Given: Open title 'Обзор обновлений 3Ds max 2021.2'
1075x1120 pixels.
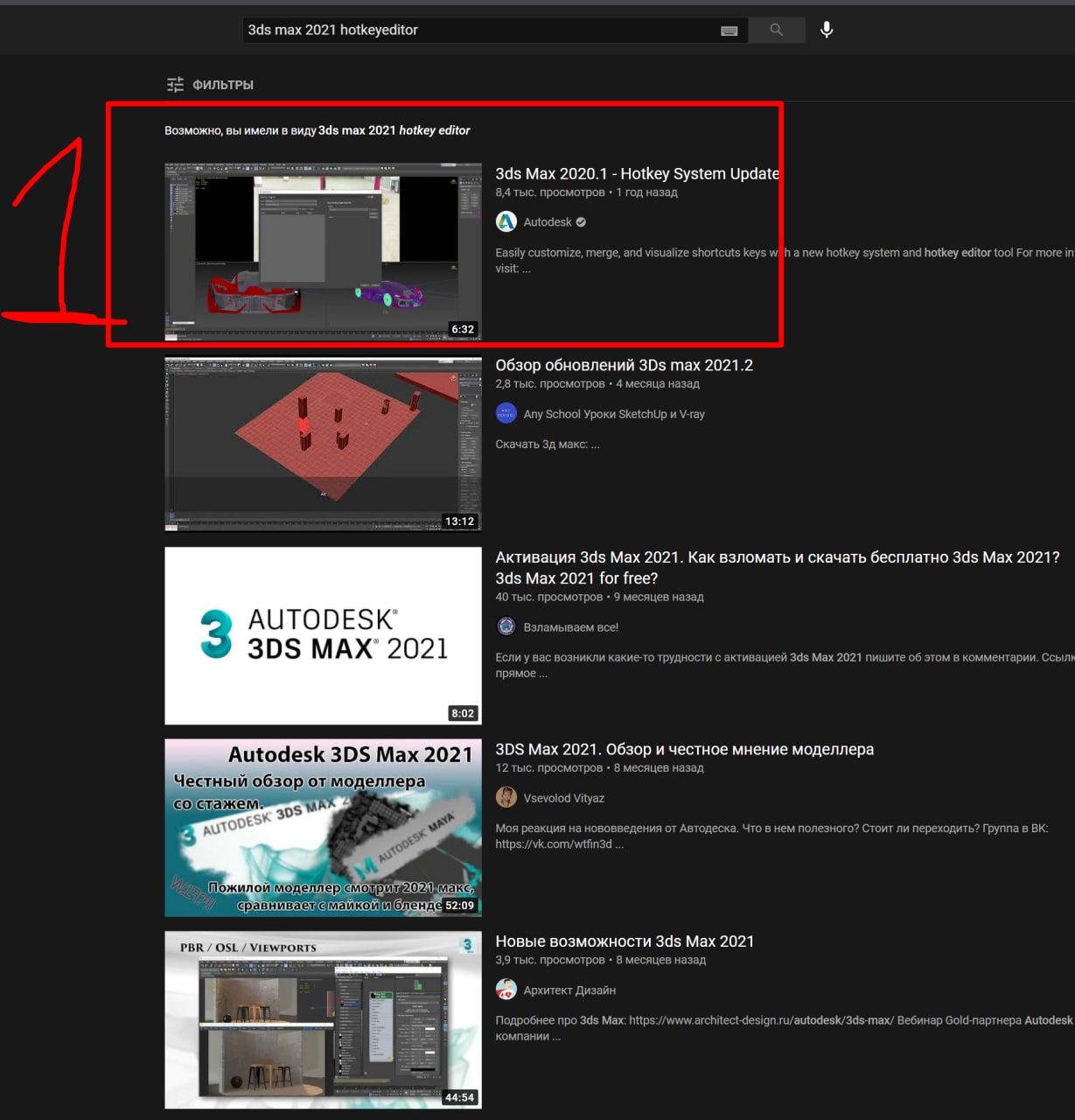Looking at the screenshot, I should [x=624, y=365].
